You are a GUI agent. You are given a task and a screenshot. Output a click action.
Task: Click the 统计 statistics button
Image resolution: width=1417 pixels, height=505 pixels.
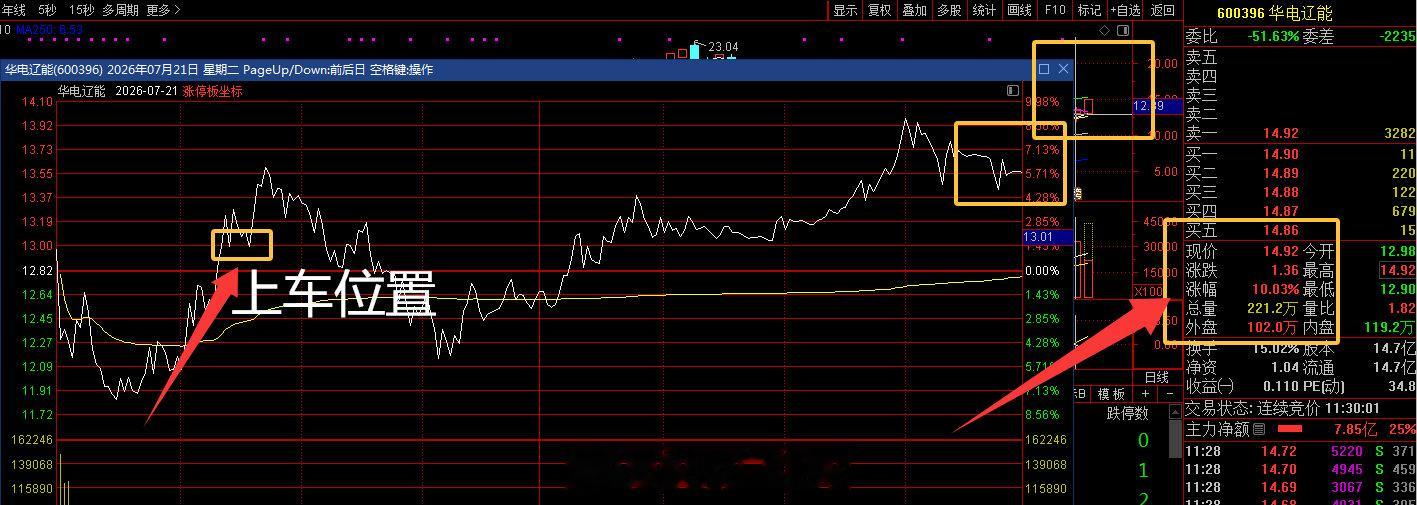[984, 10]
